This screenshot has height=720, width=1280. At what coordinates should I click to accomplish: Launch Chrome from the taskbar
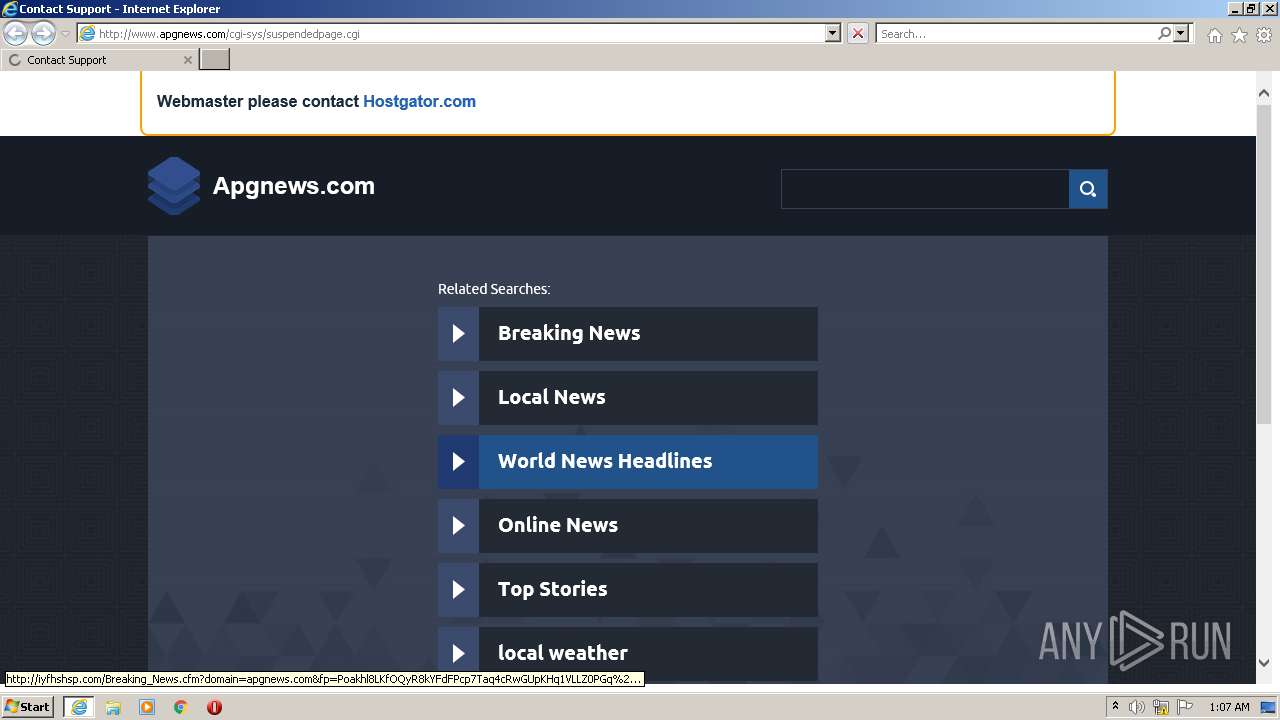coord(181,707)
